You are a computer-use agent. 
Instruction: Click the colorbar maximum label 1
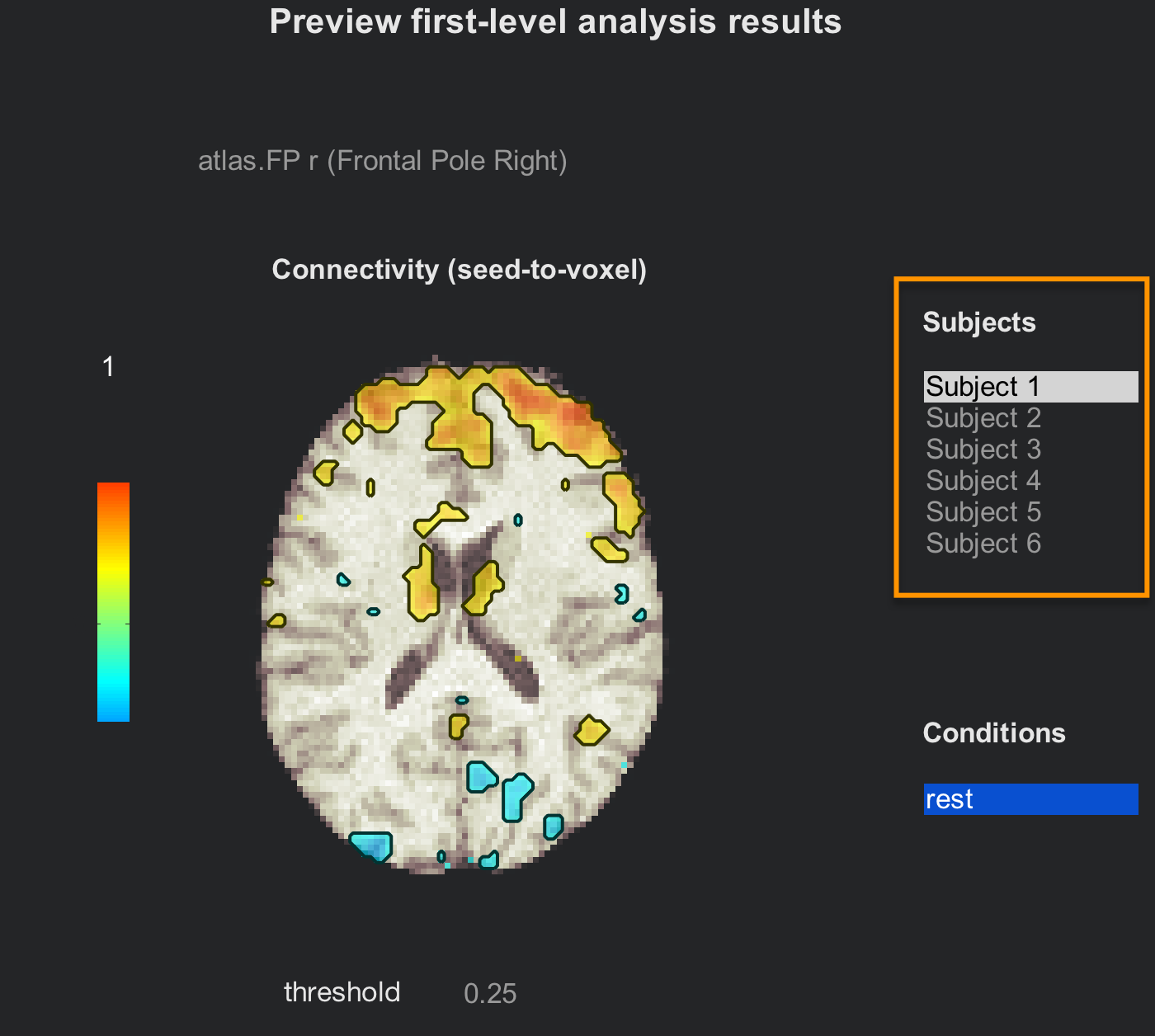108,367
